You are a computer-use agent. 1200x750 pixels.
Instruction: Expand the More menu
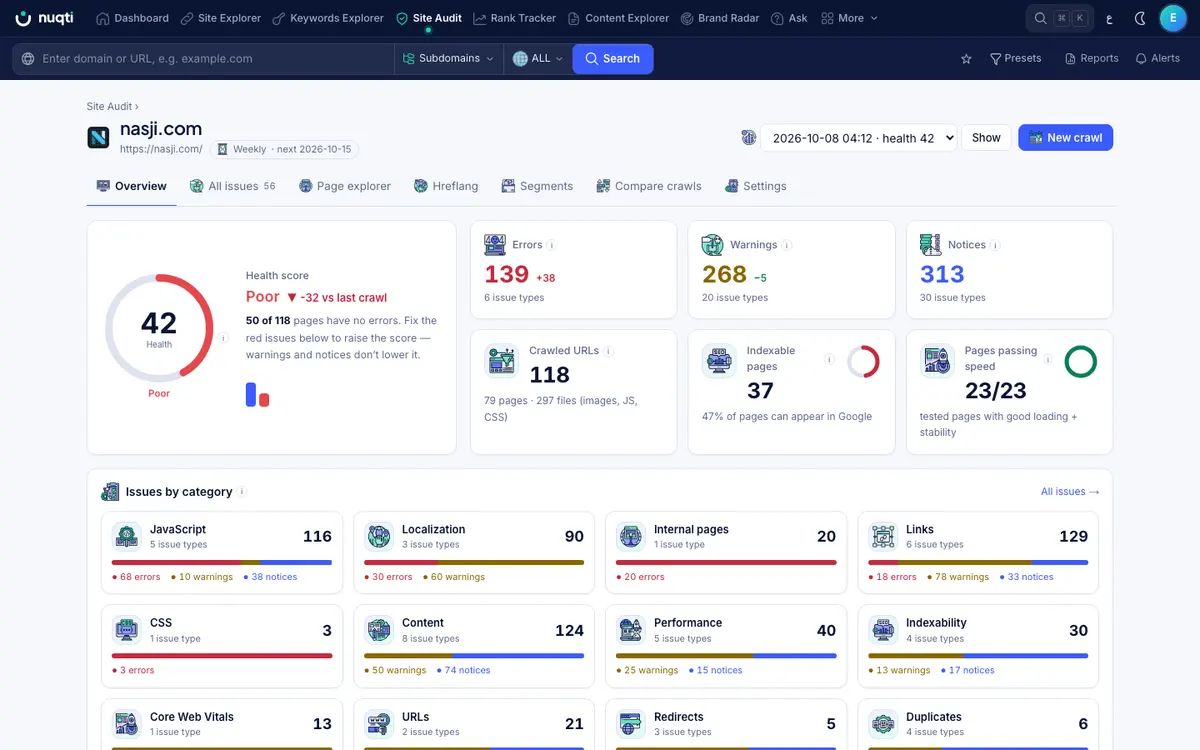point(849,18)
